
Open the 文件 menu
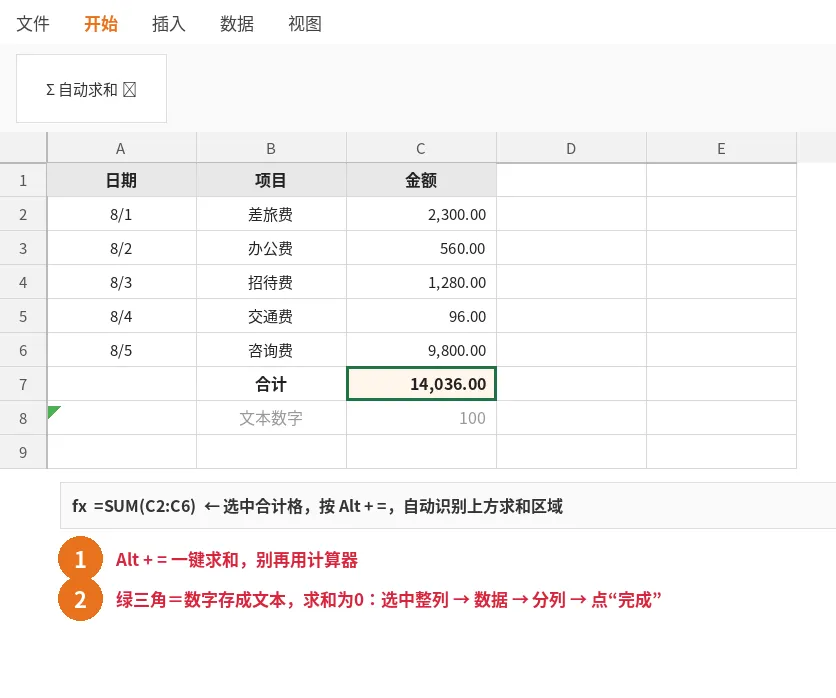point(33,23)
